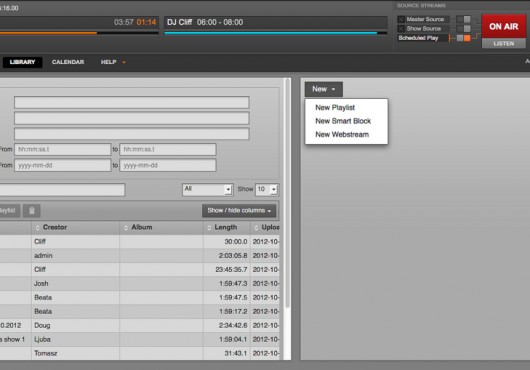Open the HELP menu

click(x=109, y=62)
